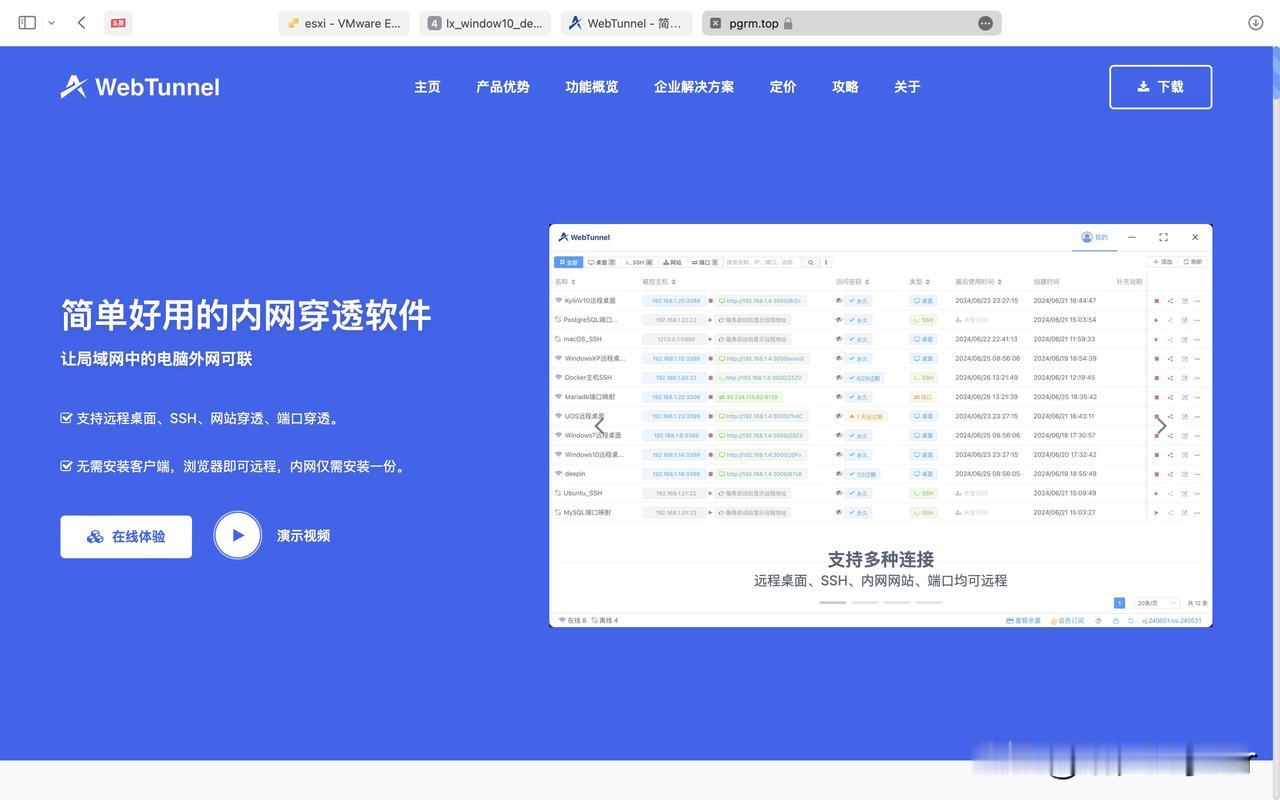Click the 下载 download button
The image size is (1280, 800).
pyautogui.click(x=1160, y=87)
